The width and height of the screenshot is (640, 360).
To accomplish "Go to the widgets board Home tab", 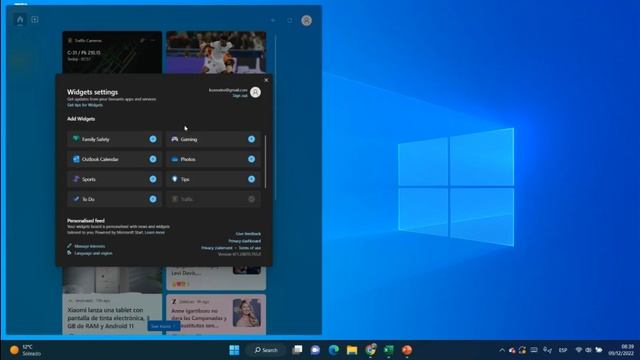I will point(20,20).
